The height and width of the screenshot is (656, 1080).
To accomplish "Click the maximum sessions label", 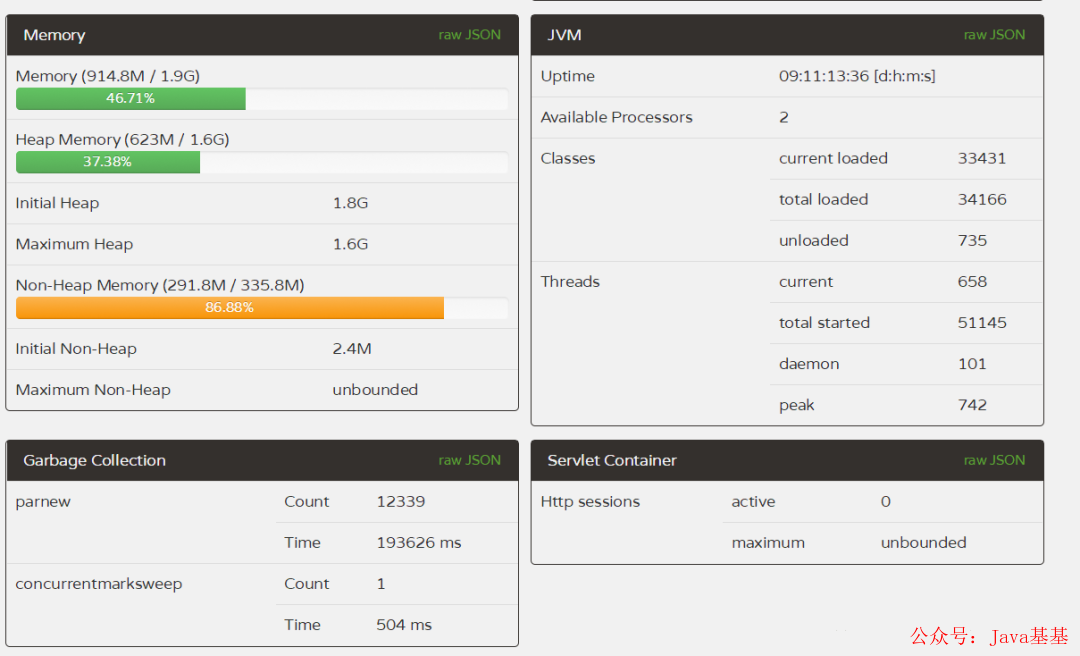I will 768,543.
